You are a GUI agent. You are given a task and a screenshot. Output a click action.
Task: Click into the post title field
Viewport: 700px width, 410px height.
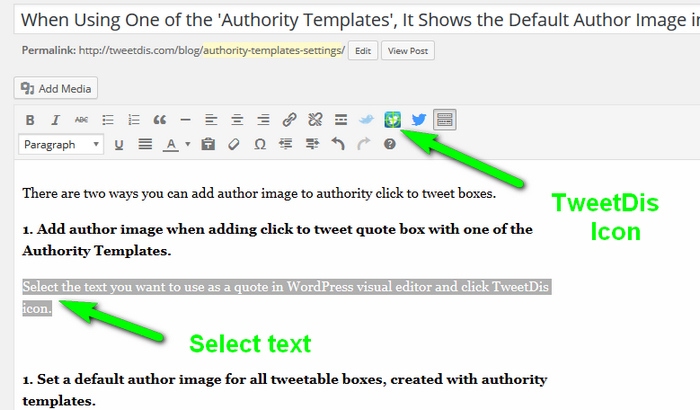click(357, 20)
